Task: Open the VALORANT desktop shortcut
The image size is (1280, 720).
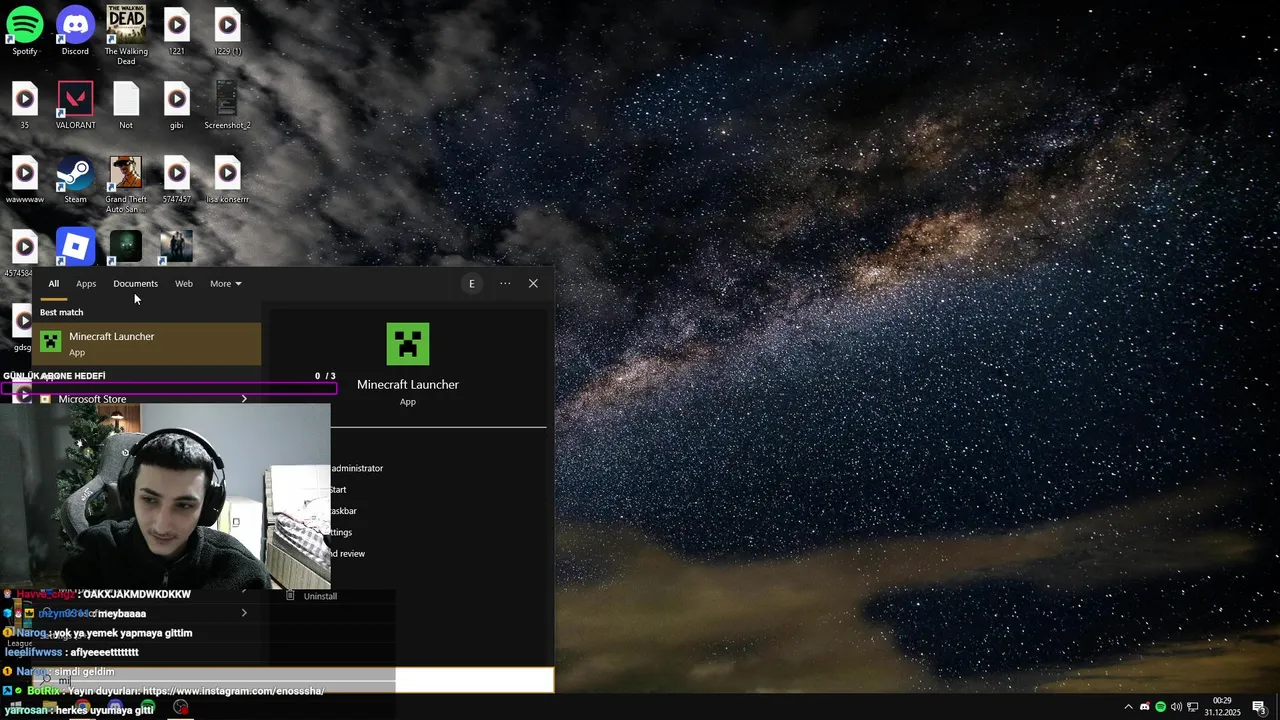Action: click(x=75, y=106)
